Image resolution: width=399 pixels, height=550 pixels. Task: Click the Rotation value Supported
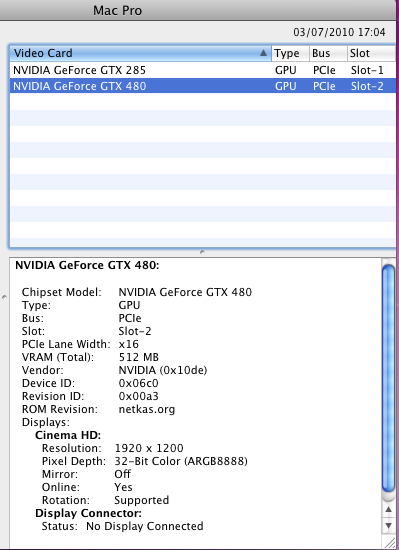point(142,501)
